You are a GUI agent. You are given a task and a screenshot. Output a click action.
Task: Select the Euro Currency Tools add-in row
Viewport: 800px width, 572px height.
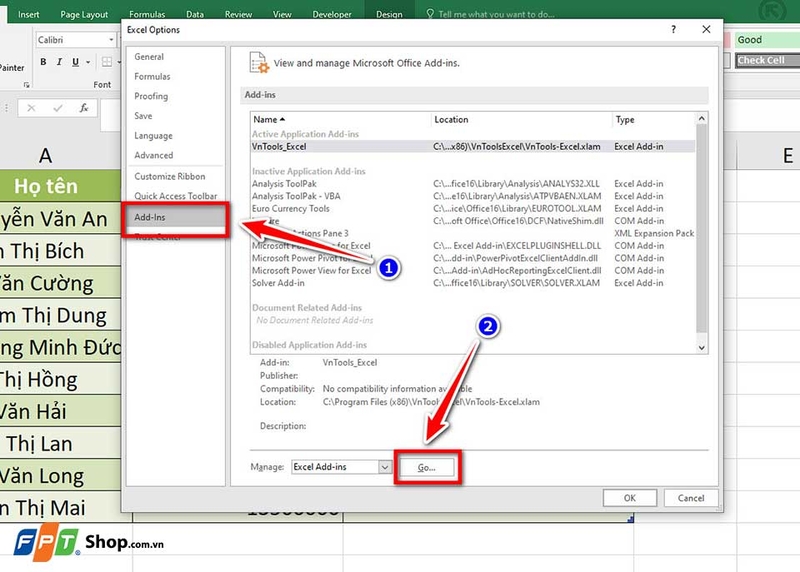[473, 208]
